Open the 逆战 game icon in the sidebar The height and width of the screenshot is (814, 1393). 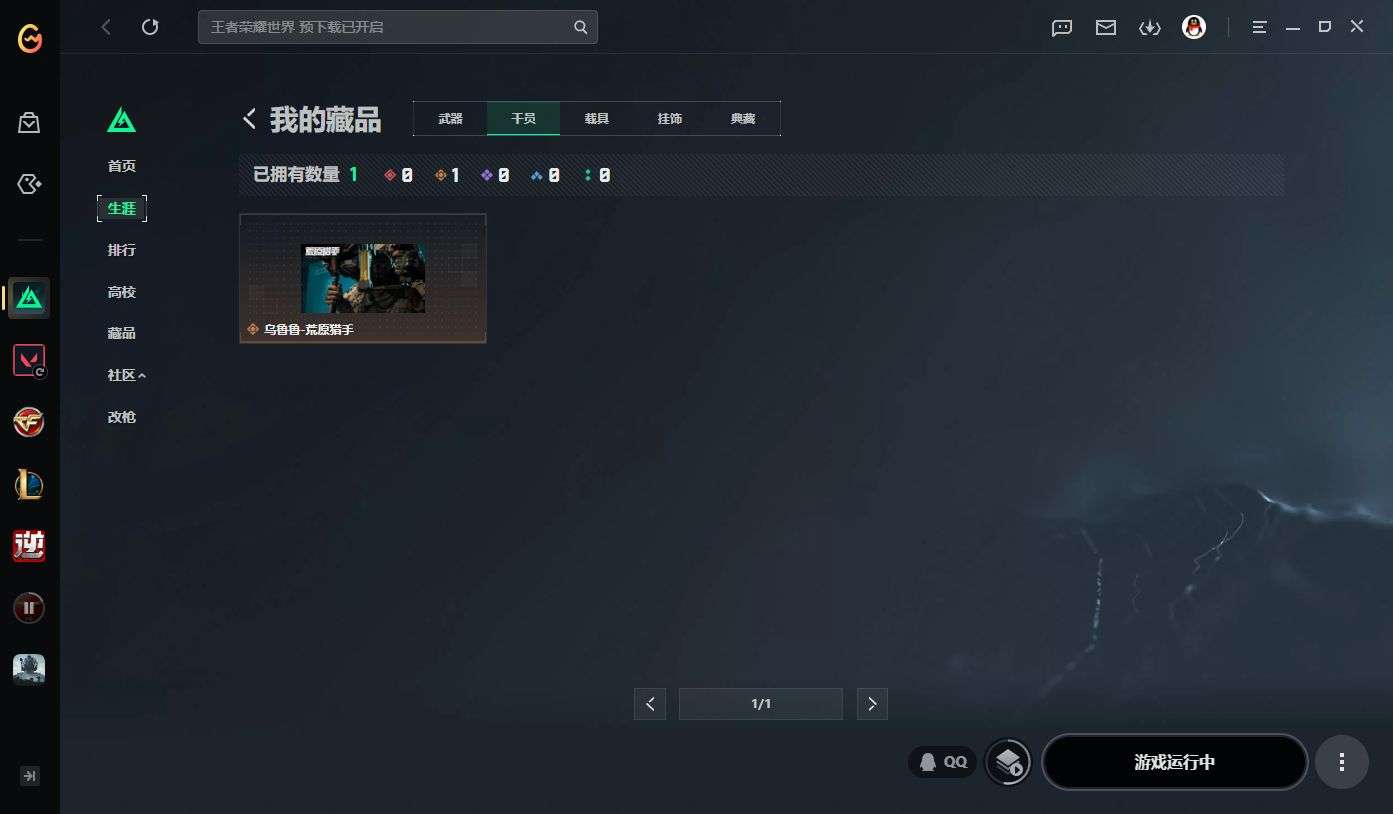coord(29,545)
